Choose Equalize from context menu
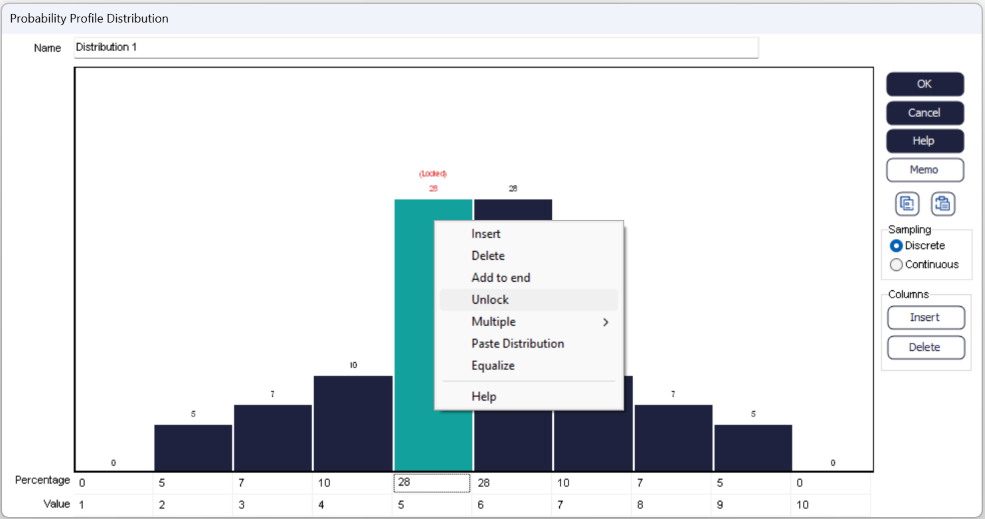 pos(493,366)
